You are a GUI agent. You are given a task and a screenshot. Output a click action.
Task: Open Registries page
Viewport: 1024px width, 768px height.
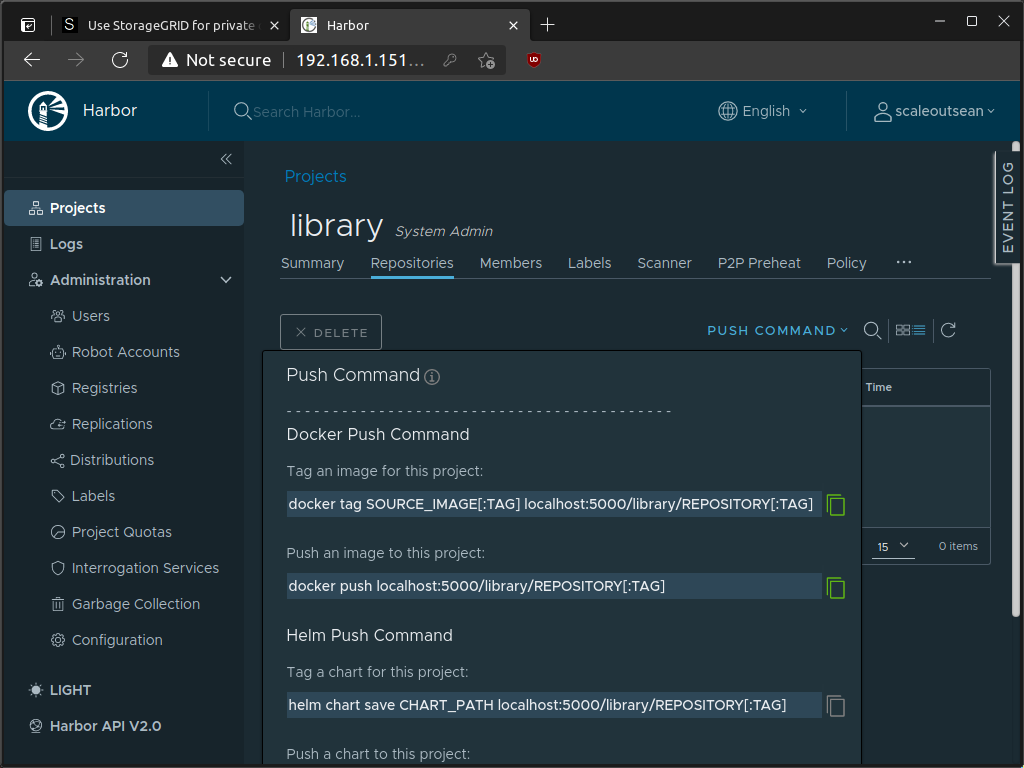pyautogui.click(x=104, y=388)
